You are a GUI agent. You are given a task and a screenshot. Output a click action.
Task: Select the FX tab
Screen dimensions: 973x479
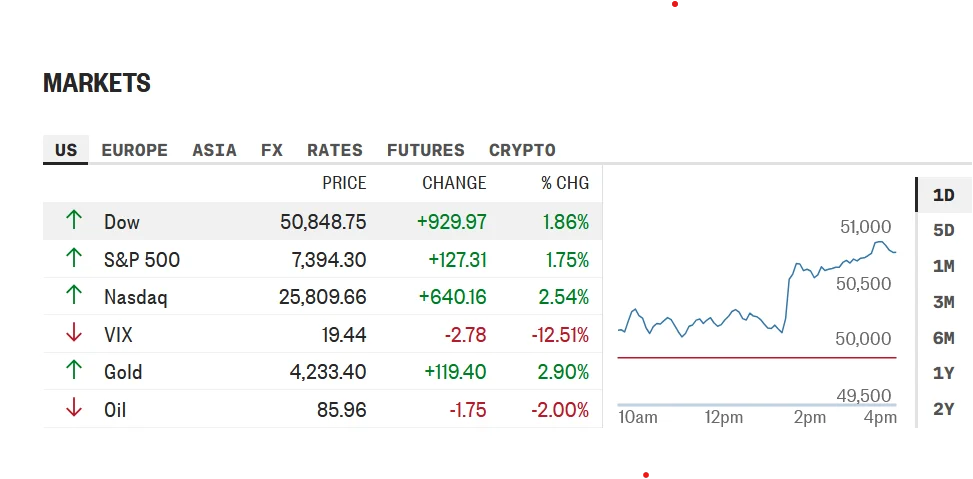tap(272, 150)
